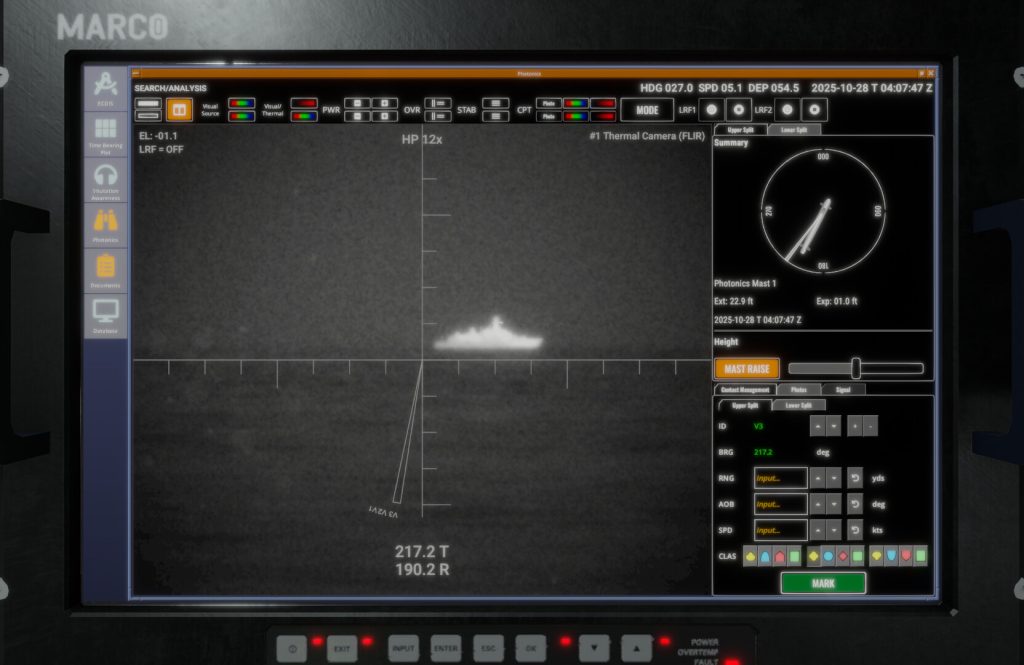
Task: Toggle the first LRF1 laser rangefinder button
Action: 711,109
